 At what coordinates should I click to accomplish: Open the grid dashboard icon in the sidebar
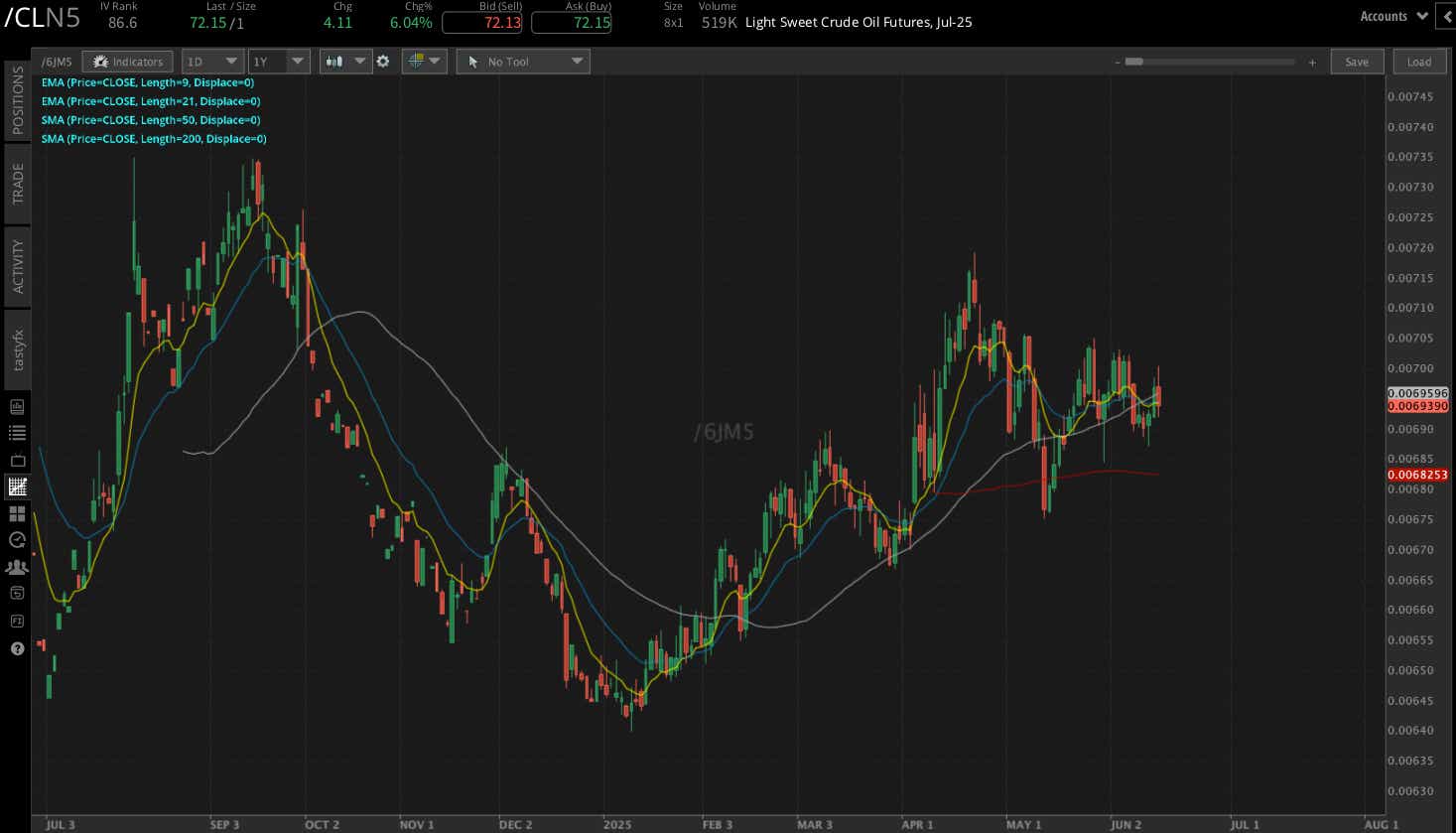click(x=16, y=513)
